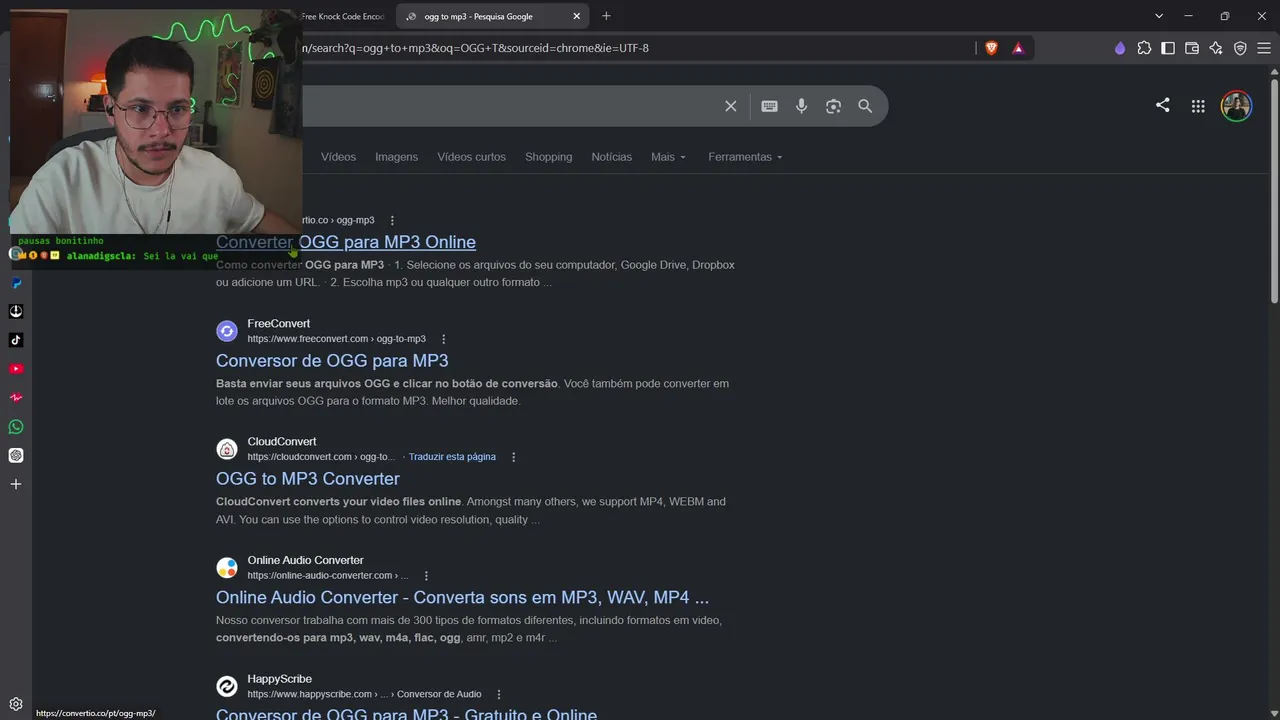This screenshot has width=1280, height=720.
Task: Switch to the Notícias search tab
Action: coord(611,157)
